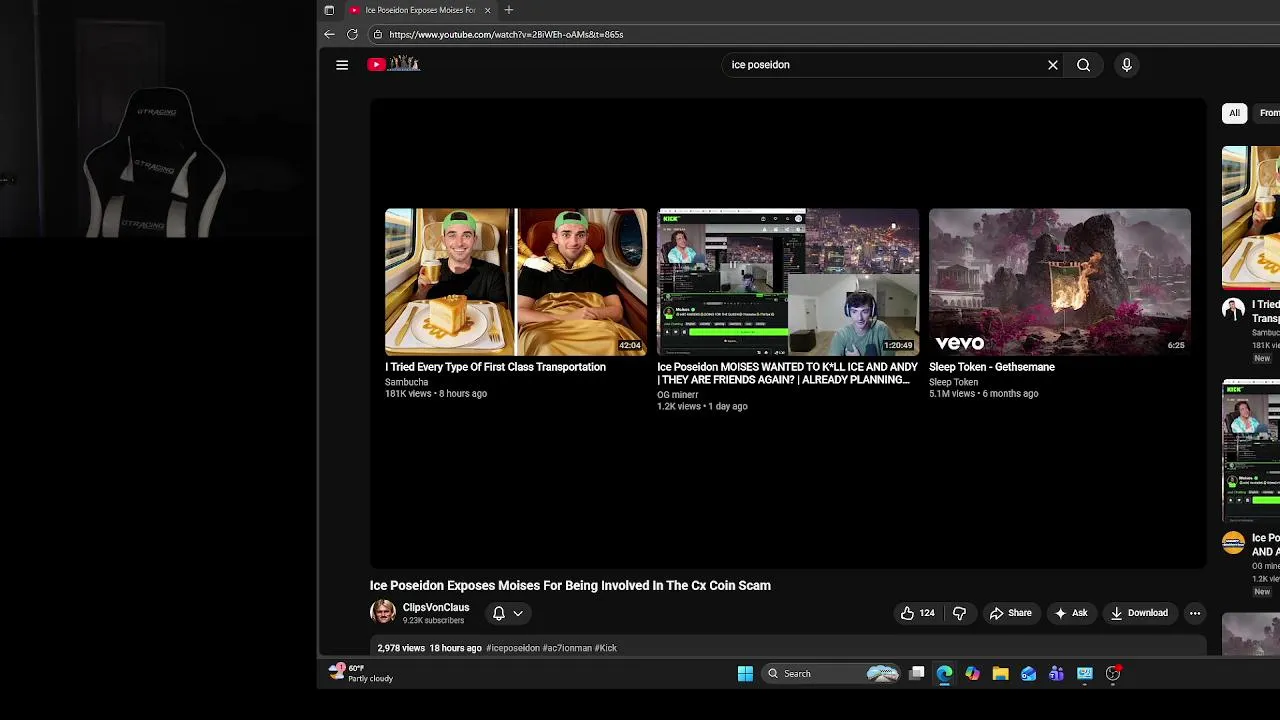Open the monitor app icon on taskbar

[x=1085, y=674]
